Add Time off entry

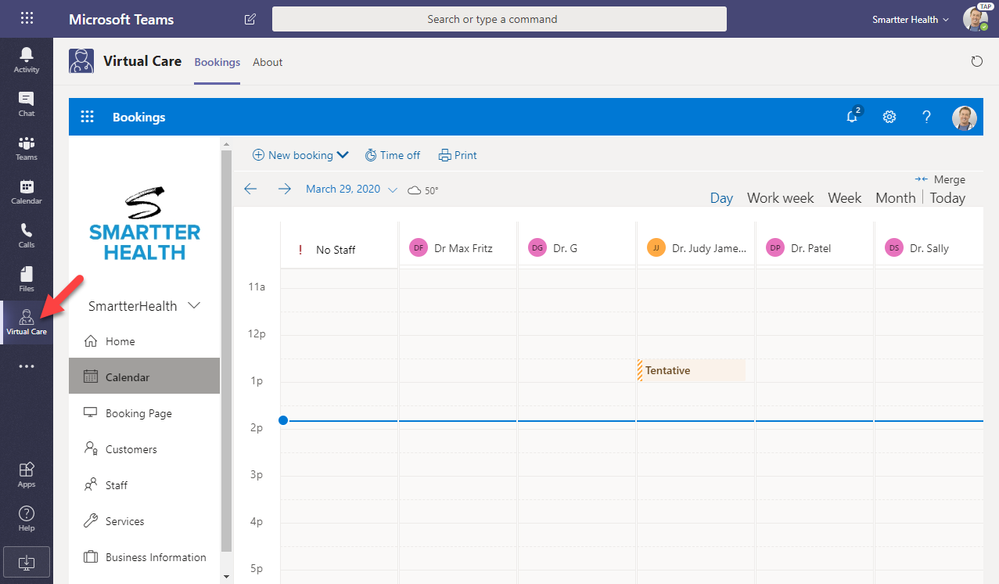[x=392, y=155]
